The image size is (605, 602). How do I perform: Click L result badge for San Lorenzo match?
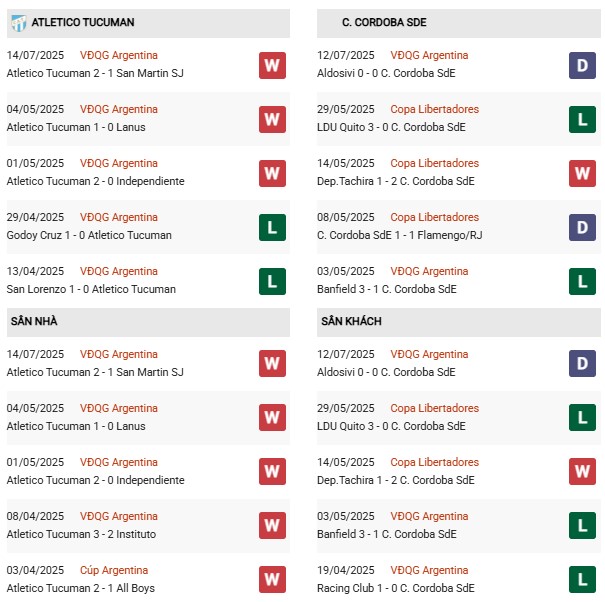pos(272,281)
